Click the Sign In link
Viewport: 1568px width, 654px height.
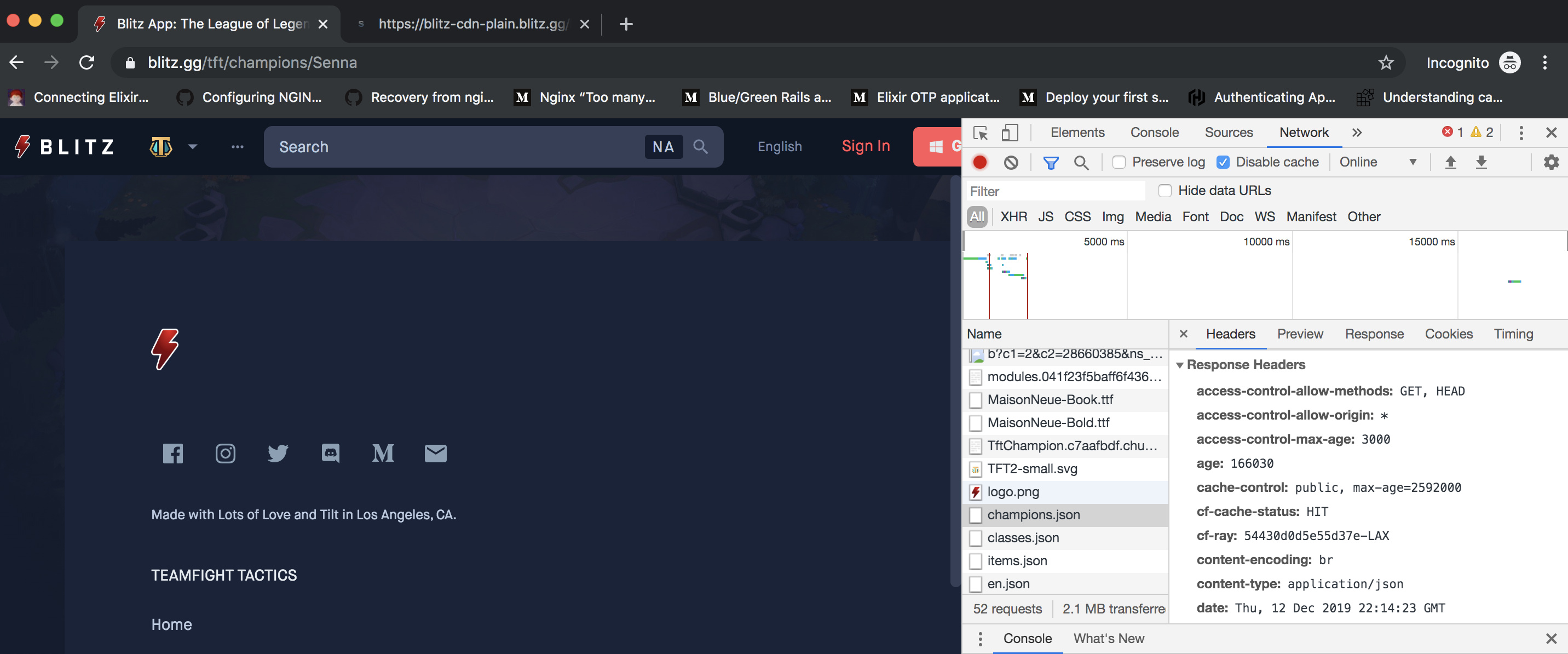pos(865,146)
